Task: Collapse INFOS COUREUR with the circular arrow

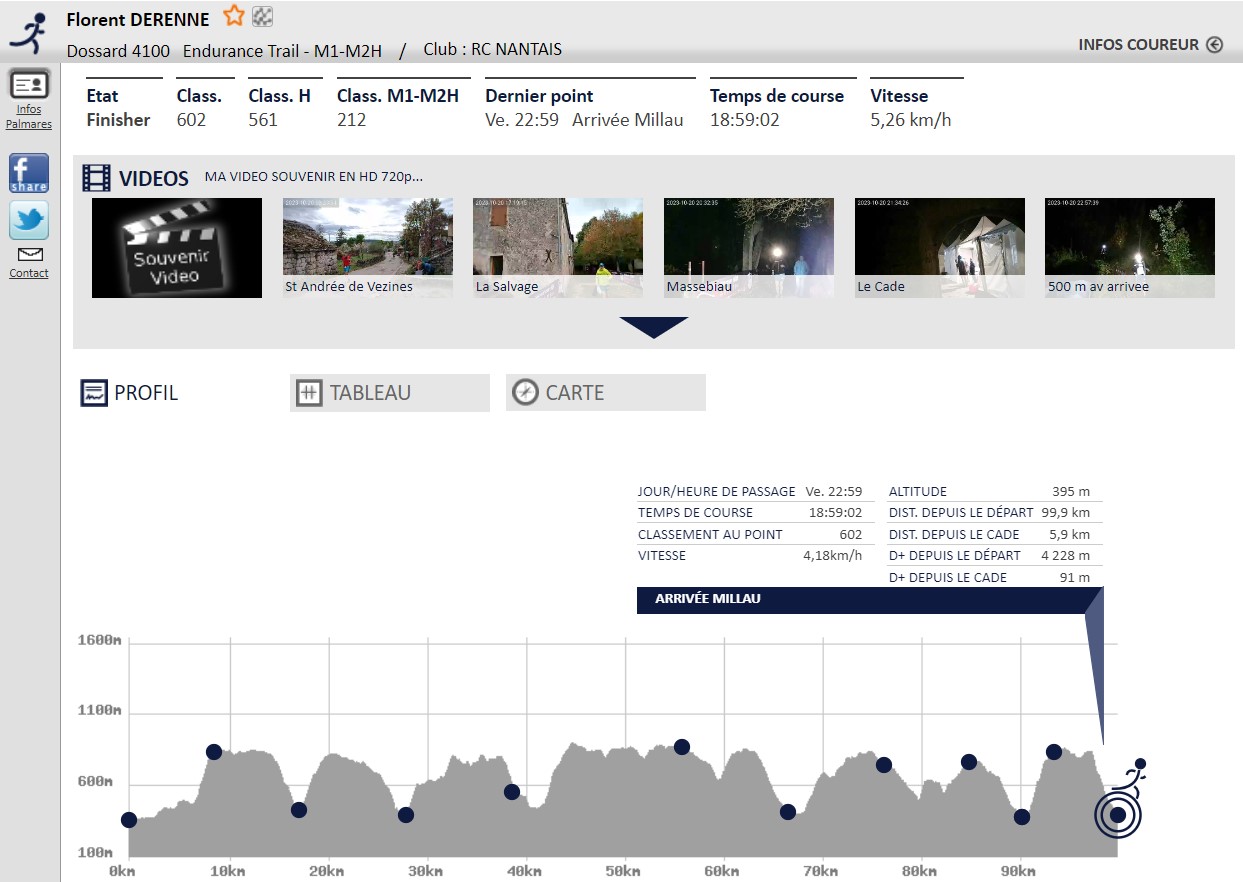Action: pos(1216,44)
